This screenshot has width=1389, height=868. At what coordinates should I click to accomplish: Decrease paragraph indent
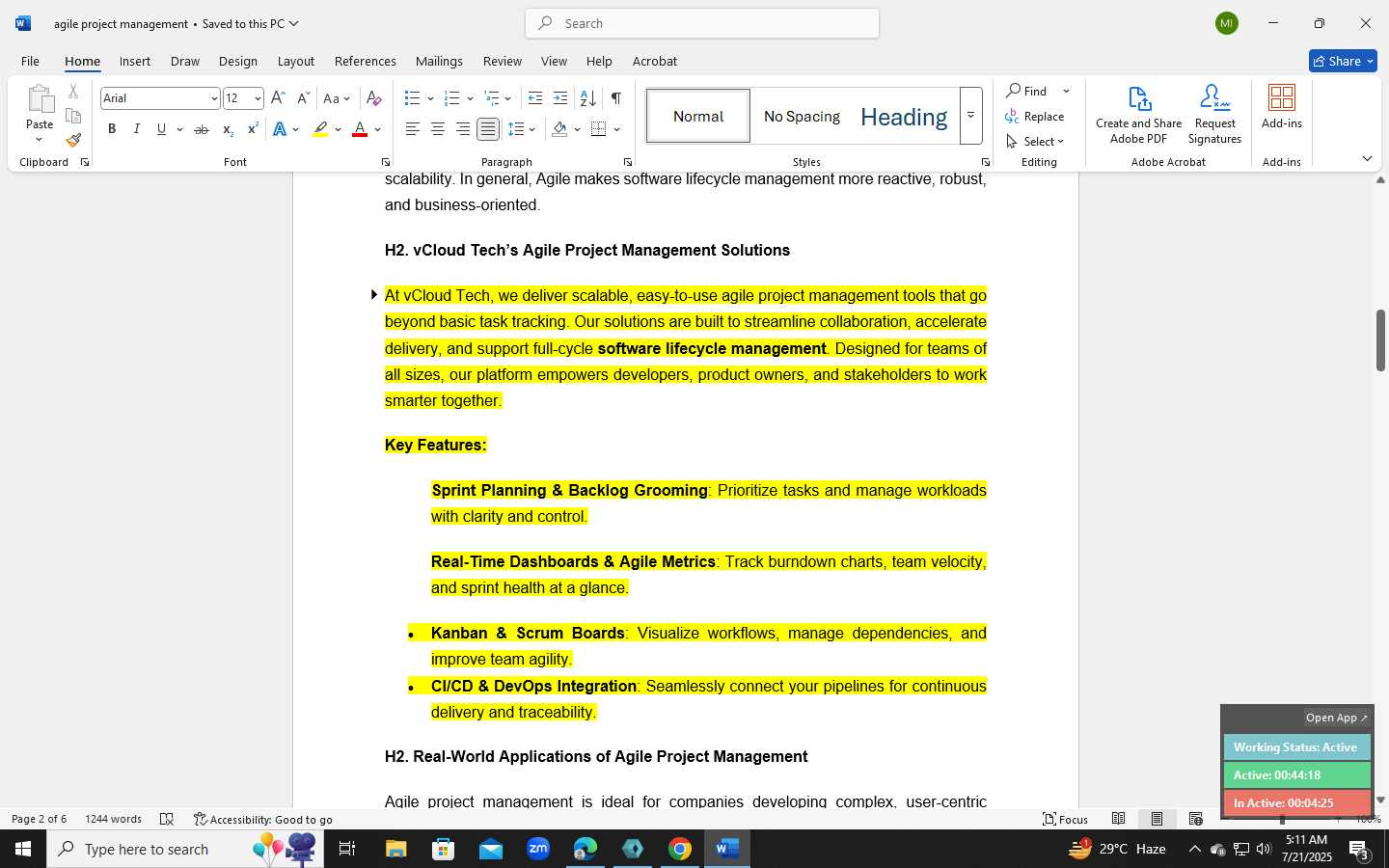click(535, 98)
